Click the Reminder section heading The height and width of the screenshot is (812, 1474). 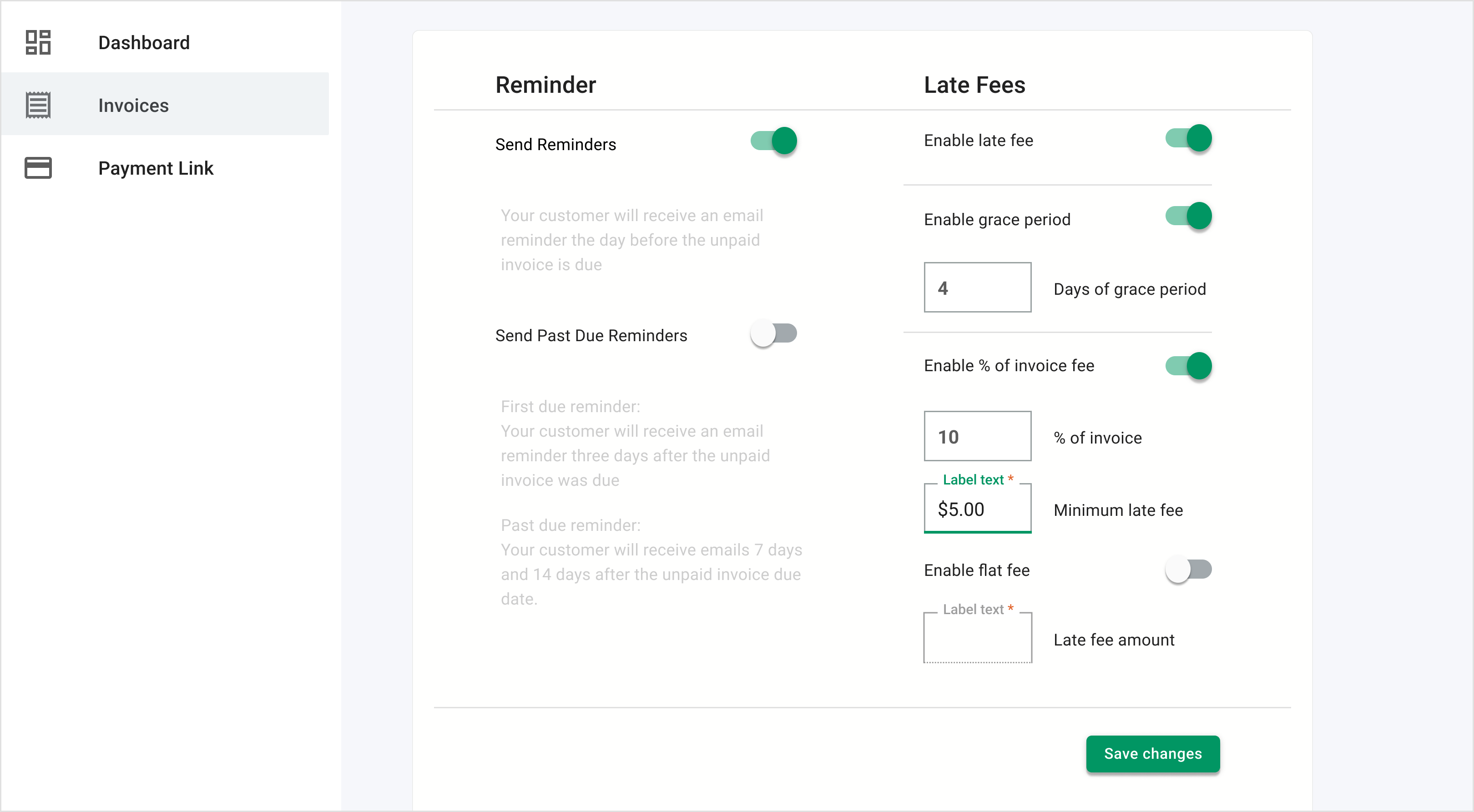(x=546, y=85)
